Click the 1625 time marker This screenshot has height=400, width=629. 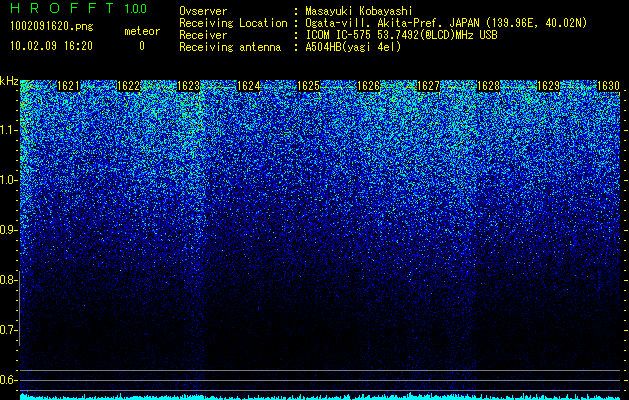pos(308,86)
